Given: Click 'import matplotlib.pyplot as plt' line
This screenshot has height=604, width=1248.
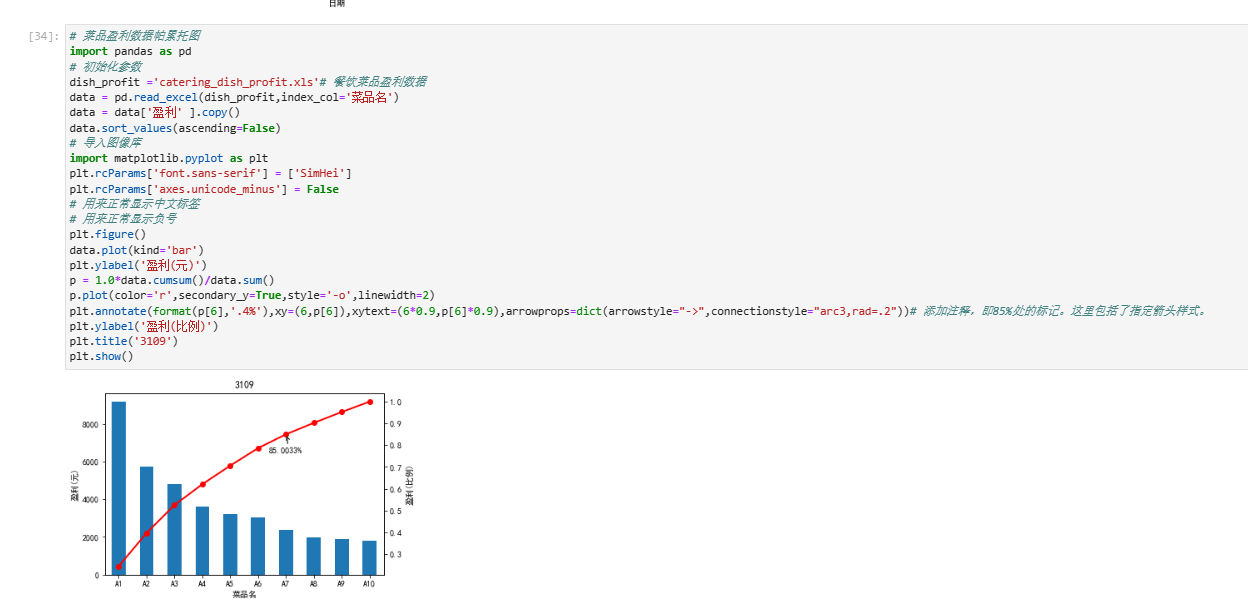Looking at the screenshot, I should 168,158.
